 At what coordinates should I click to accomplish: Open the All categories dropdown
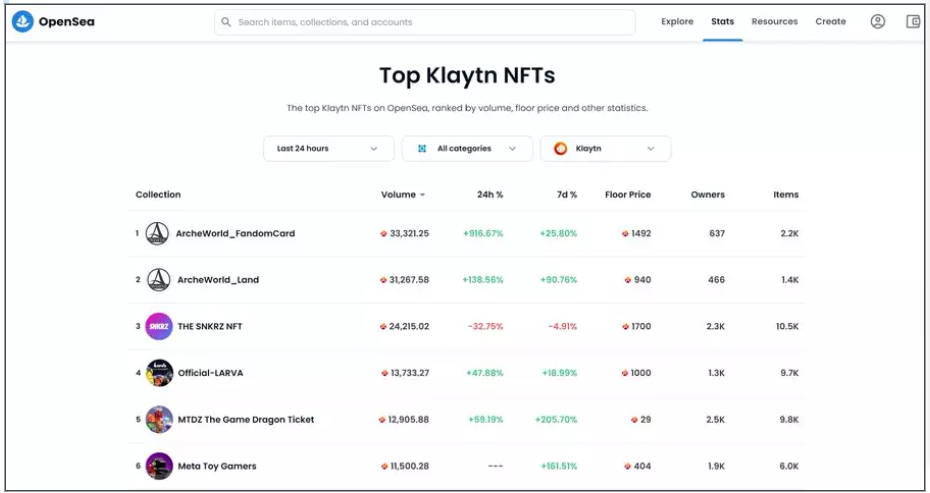tap(467, 148)
